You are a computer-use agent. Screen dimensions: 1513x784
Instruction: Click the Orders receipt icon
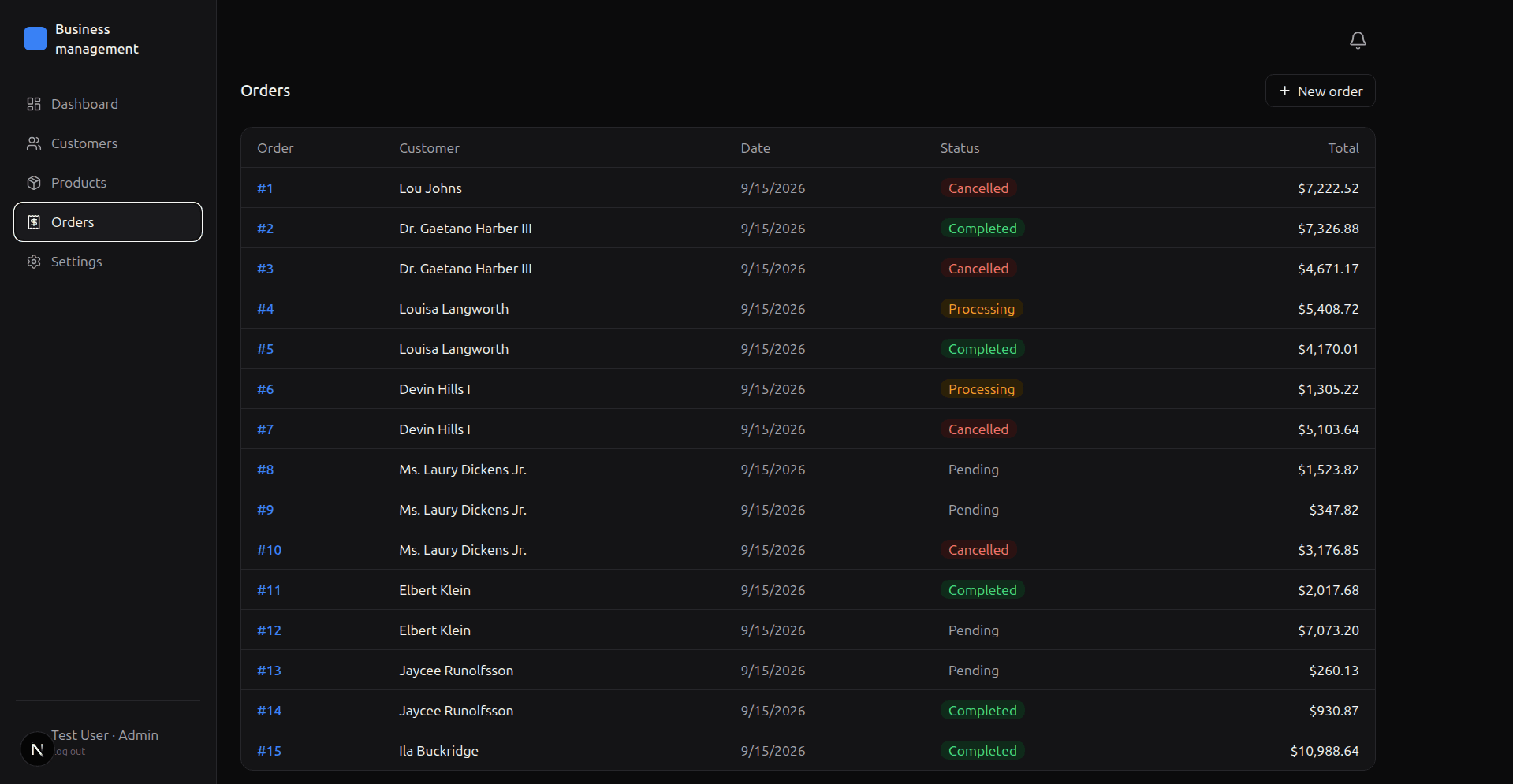pyautogui.click(x=34, y=222)
